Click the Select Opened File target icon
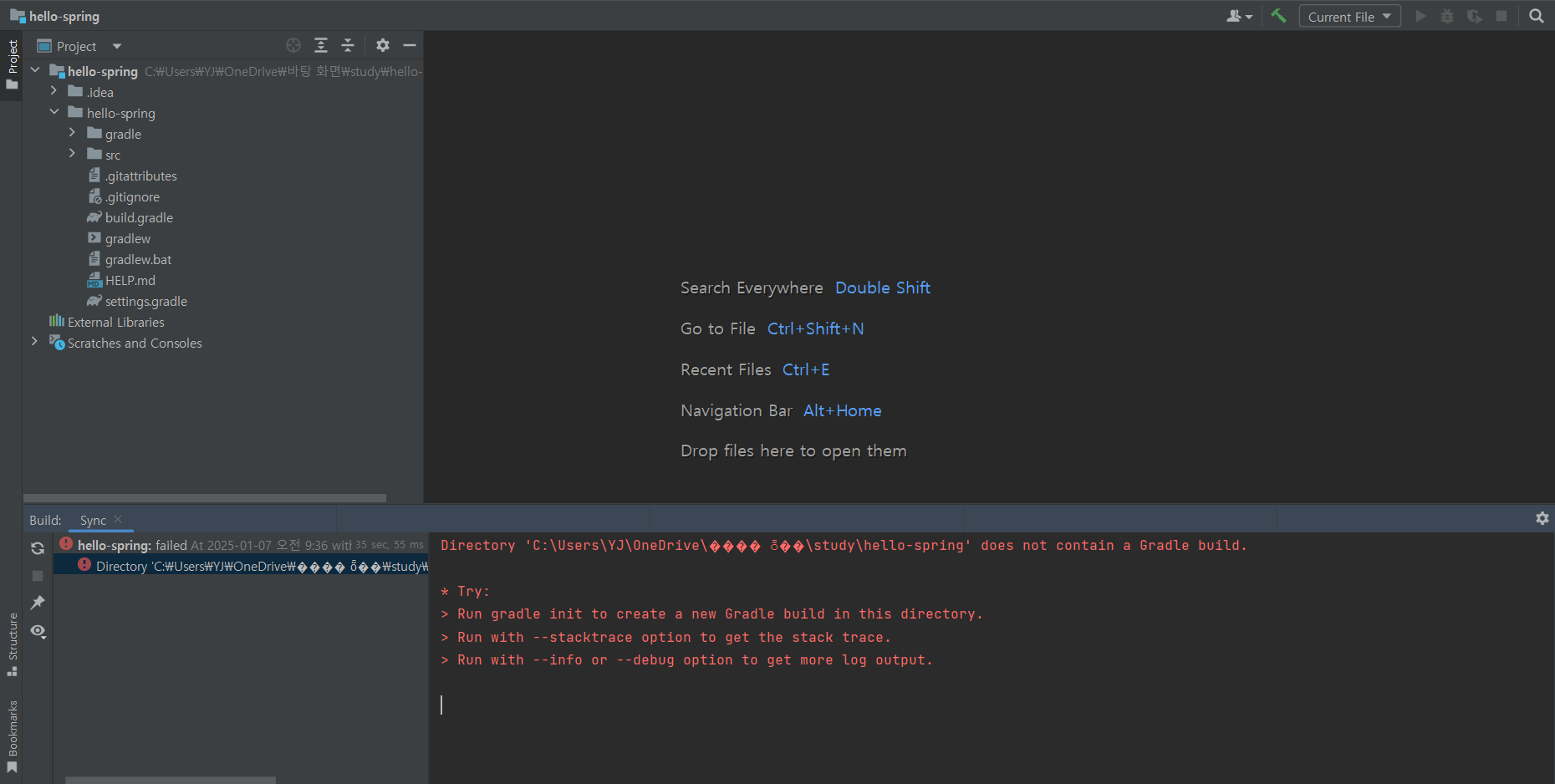Screen dimensions: 1555x784 coord(293,45)
